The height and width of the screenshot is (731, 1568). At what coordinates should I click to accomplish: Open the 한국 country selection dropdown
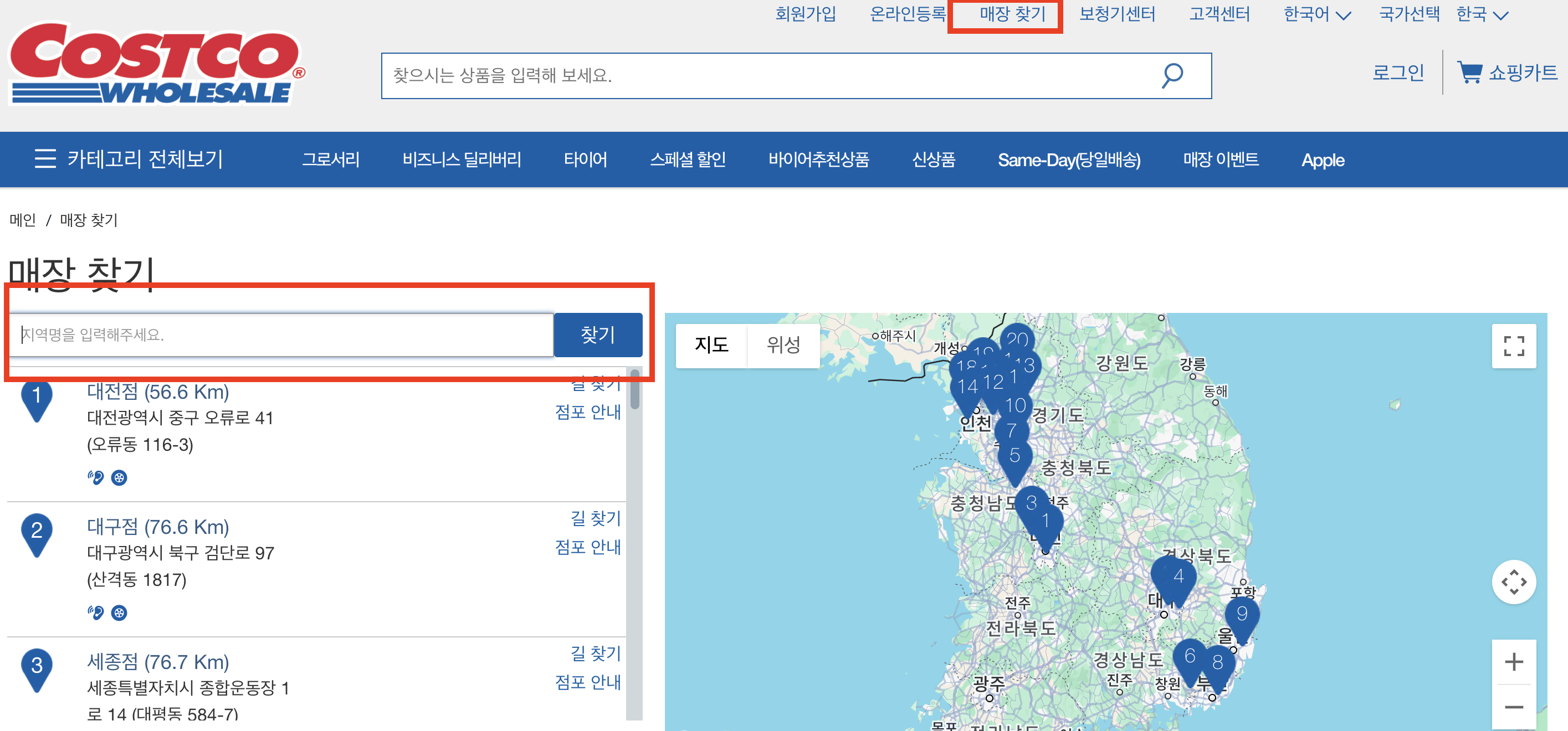pyautogui.click(x=1482, y=14)
